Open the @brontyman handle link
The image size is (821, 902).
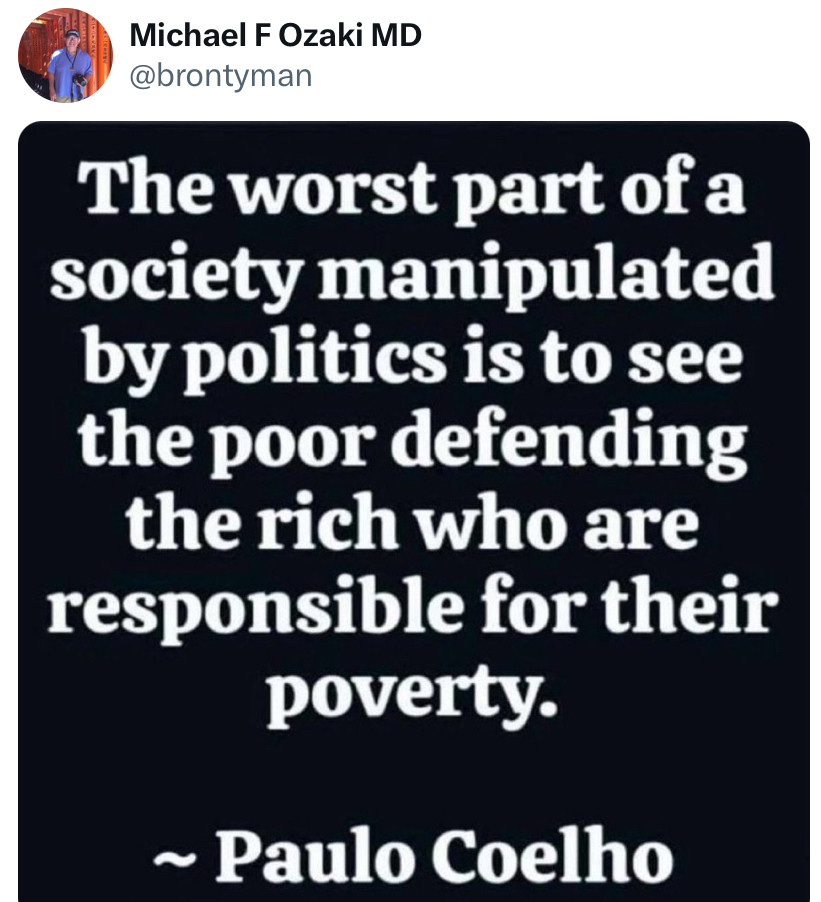tap(221, 77)
